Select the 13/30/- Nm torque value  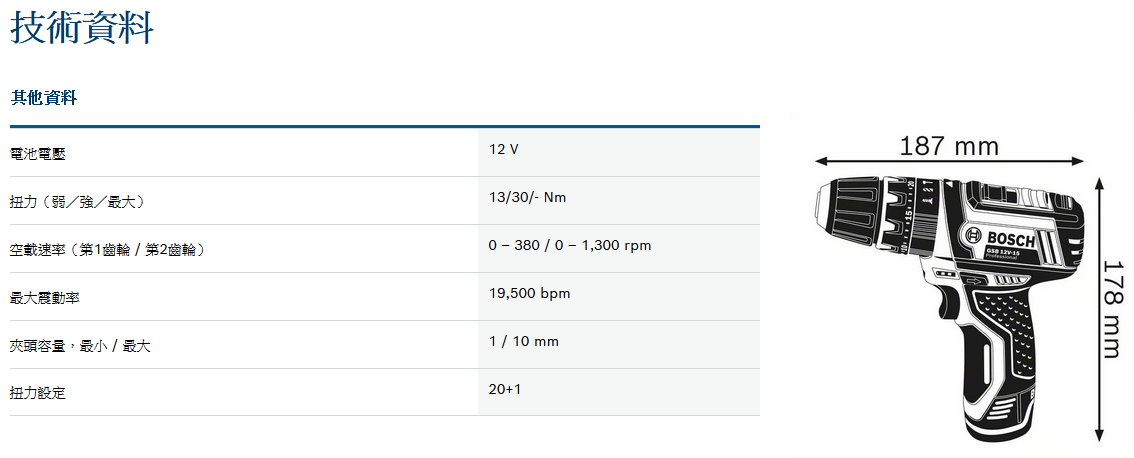pos(527,197)
